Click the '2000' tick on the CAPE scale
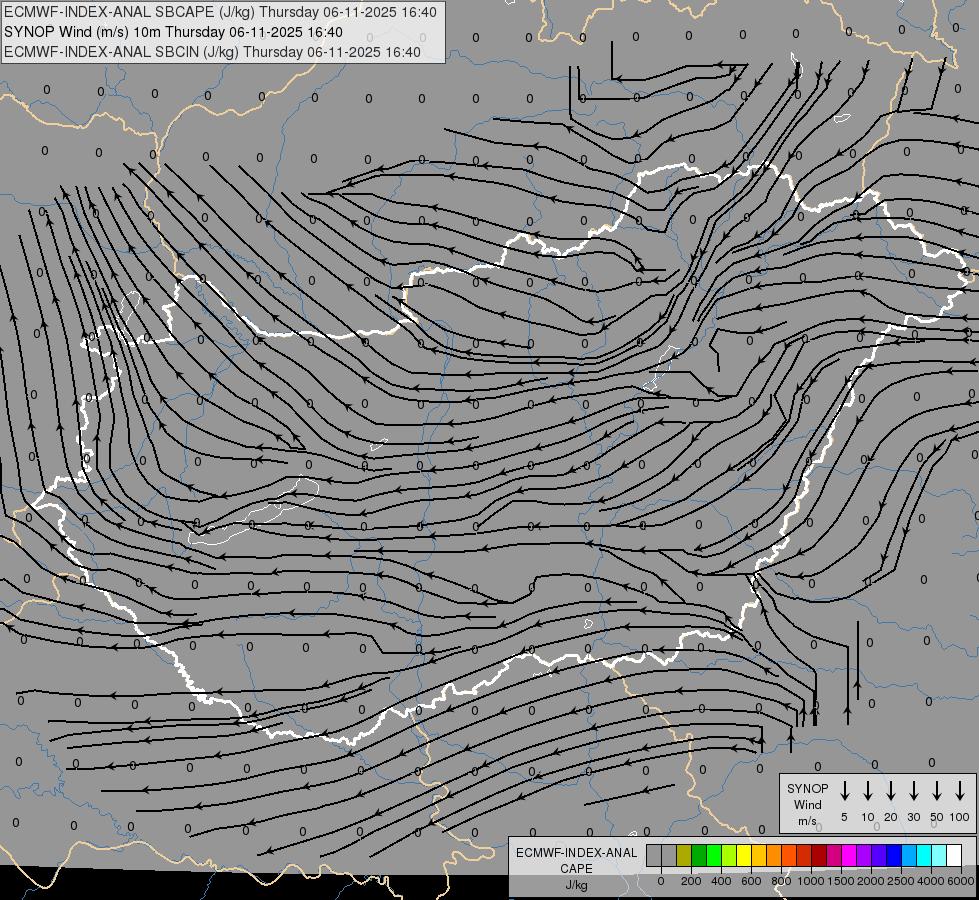This screenshot has height=900, width=979. click(x=871, y=881)
